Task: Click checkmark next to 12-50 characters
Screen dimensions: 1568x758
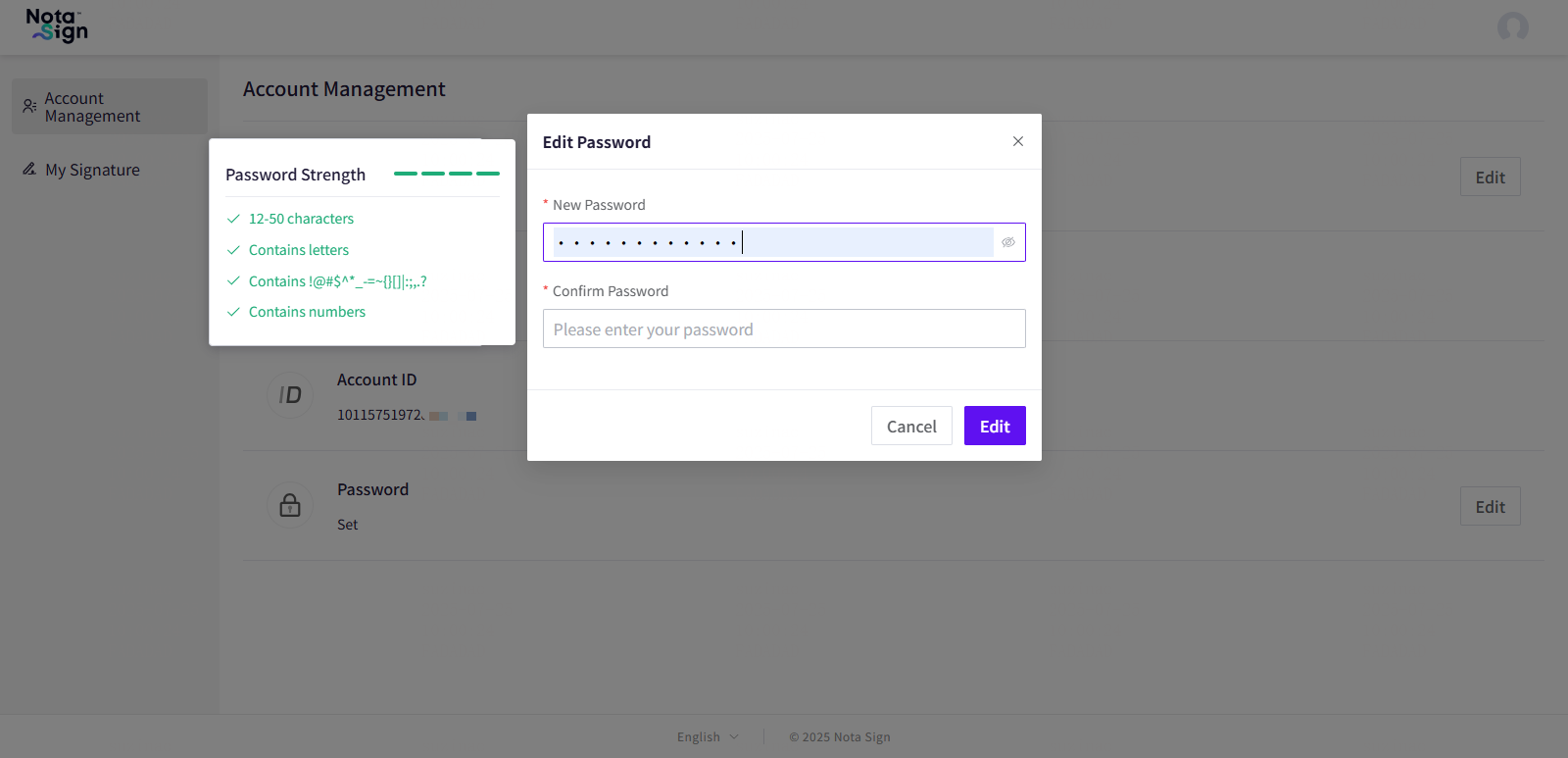Action: (x=233, y=219)
